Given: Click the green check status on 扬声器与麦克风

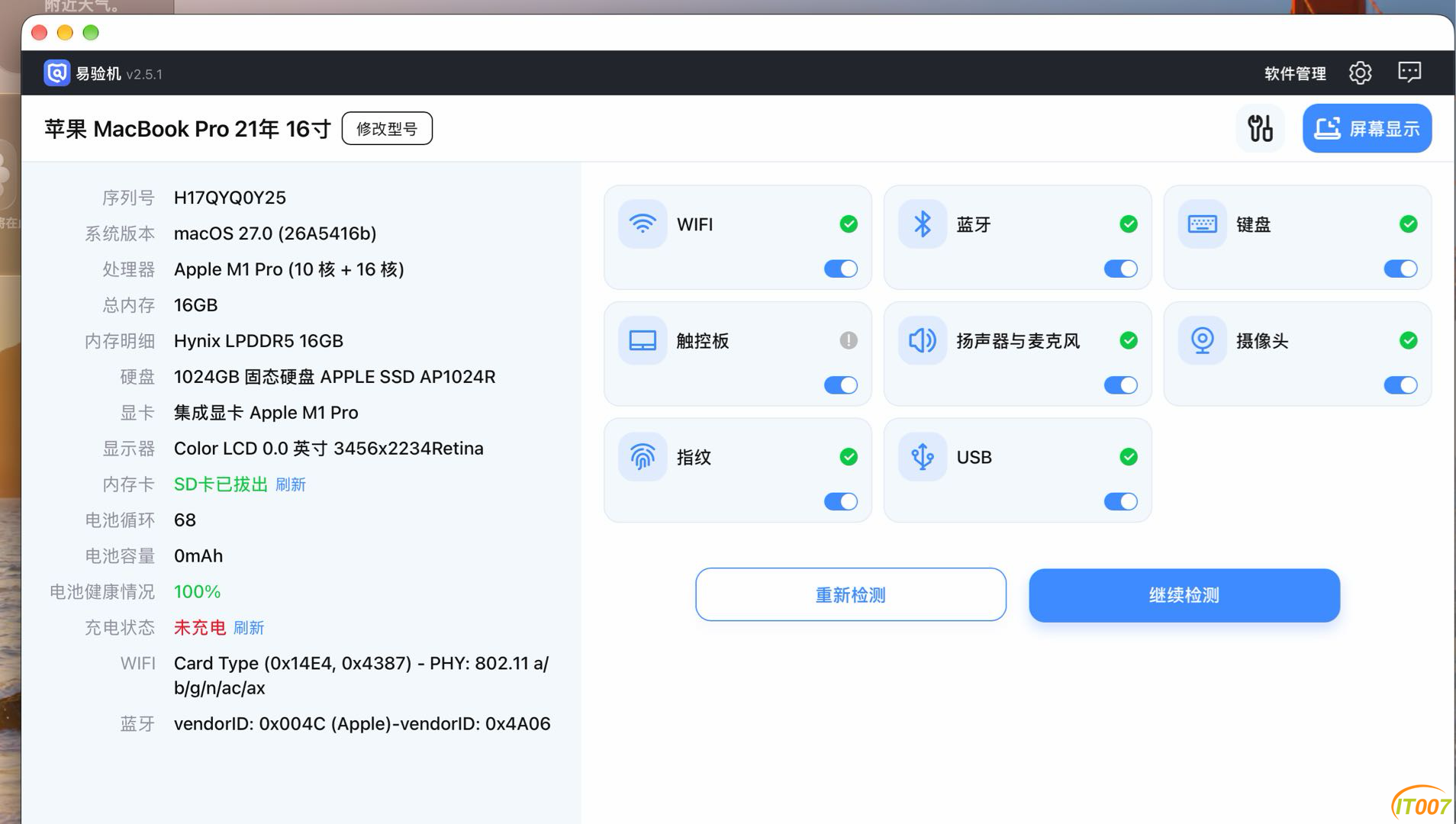Looking at the screenshot, I should coord(1129,340).
